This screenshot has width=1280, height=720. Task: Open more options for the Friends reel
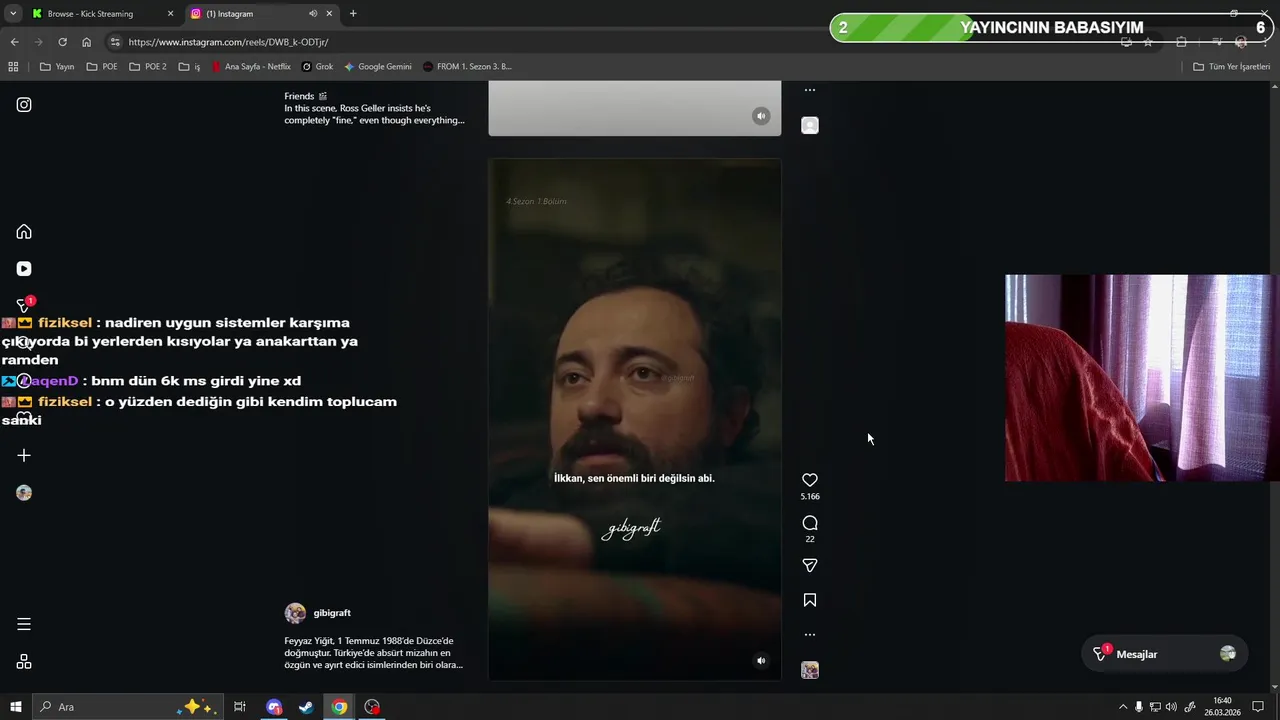click(x=810, y=90)
